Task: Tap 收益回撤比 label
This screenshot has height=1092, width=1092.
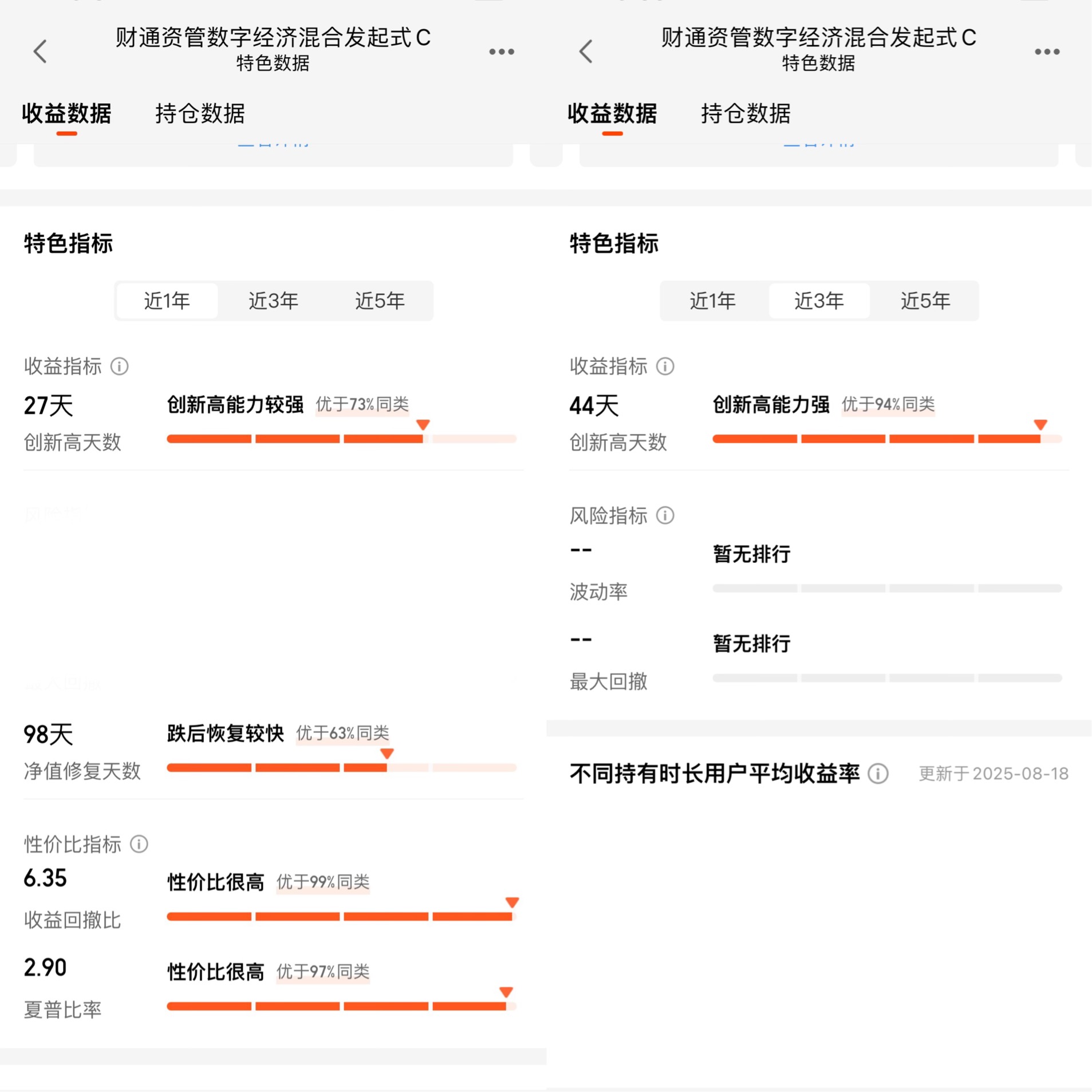Action: tap(72, 920)
